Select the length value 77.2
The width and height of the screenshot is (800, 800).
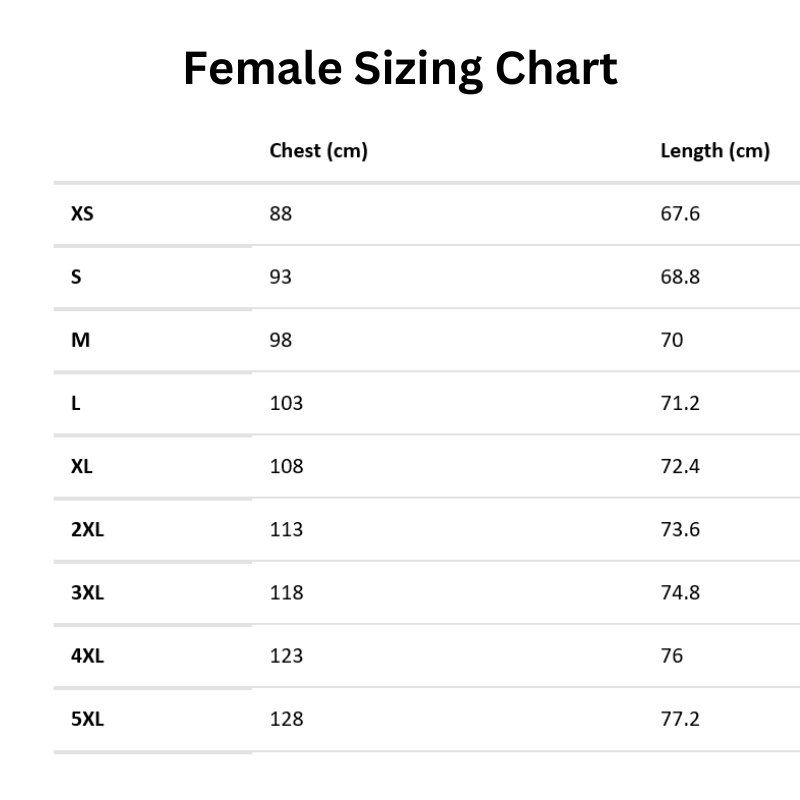pyautogui.click(x=680, y=718)
